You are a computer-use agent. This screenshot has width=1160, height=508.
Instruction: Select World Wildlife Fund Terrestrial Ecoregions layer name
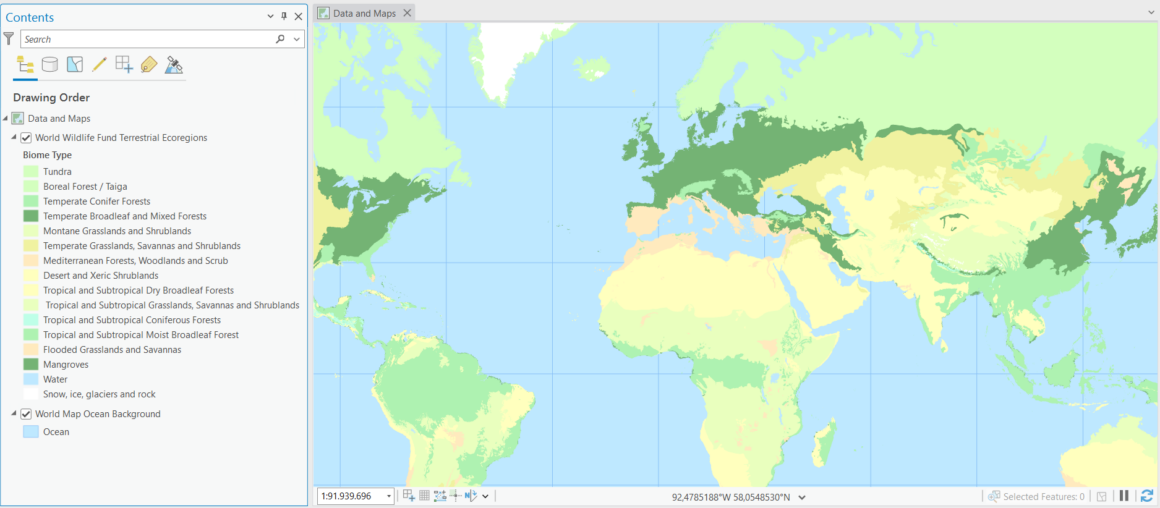point(121,138)
